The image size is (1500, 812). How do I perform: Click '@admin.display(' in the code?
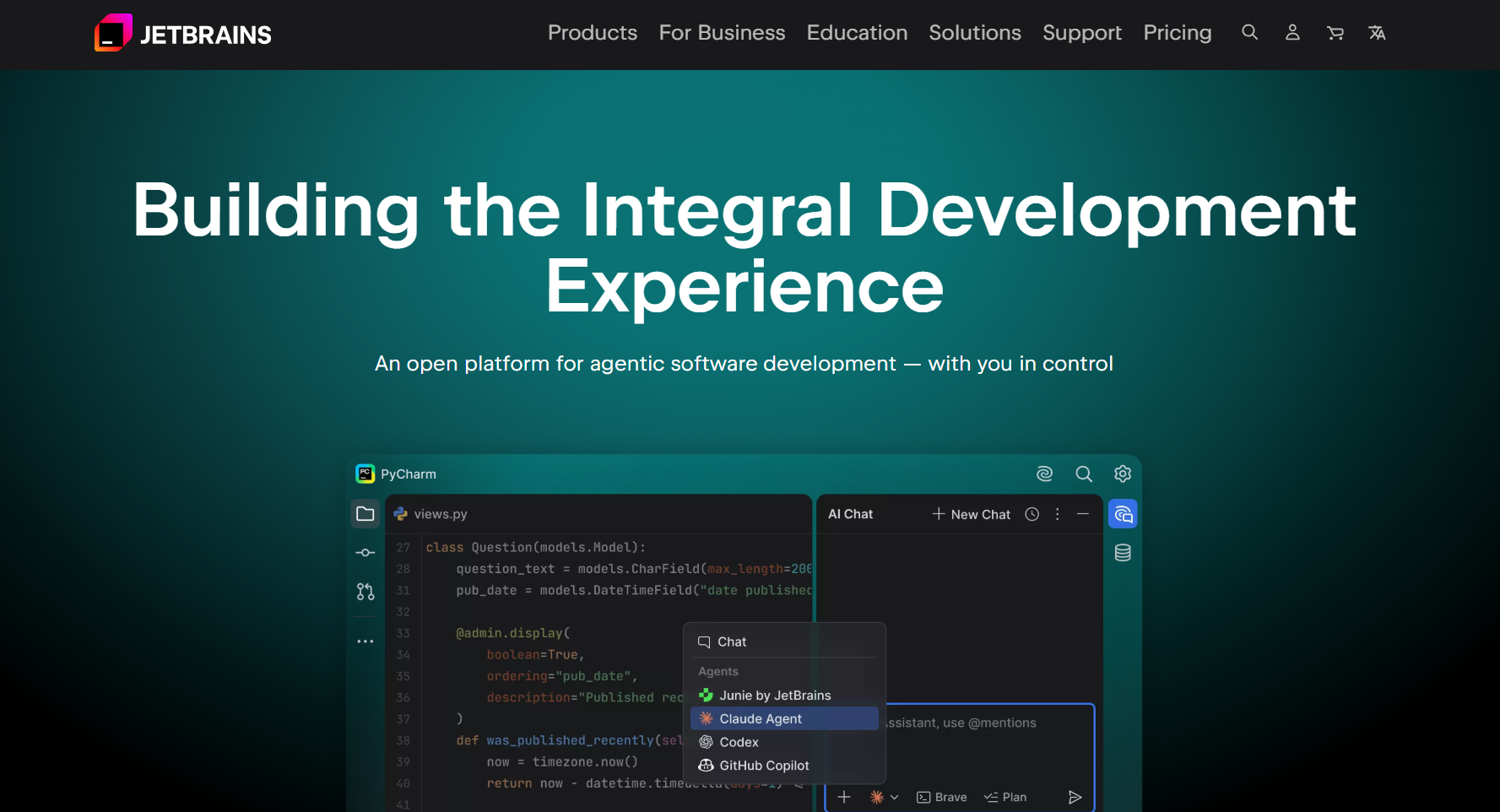point(513,633)
